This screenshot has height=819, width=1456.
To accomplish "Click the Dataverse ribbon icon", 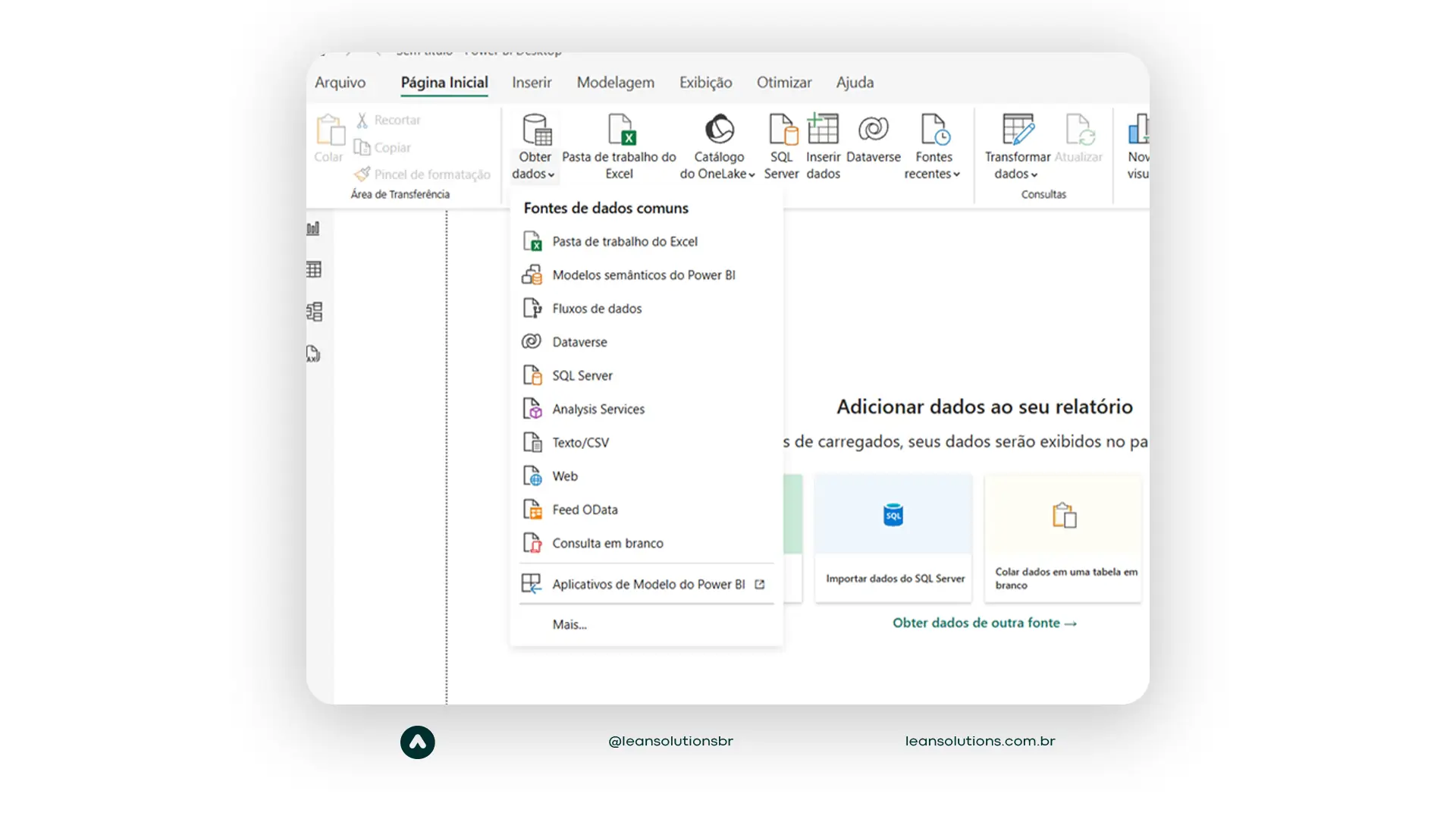I will pos(874,129).
